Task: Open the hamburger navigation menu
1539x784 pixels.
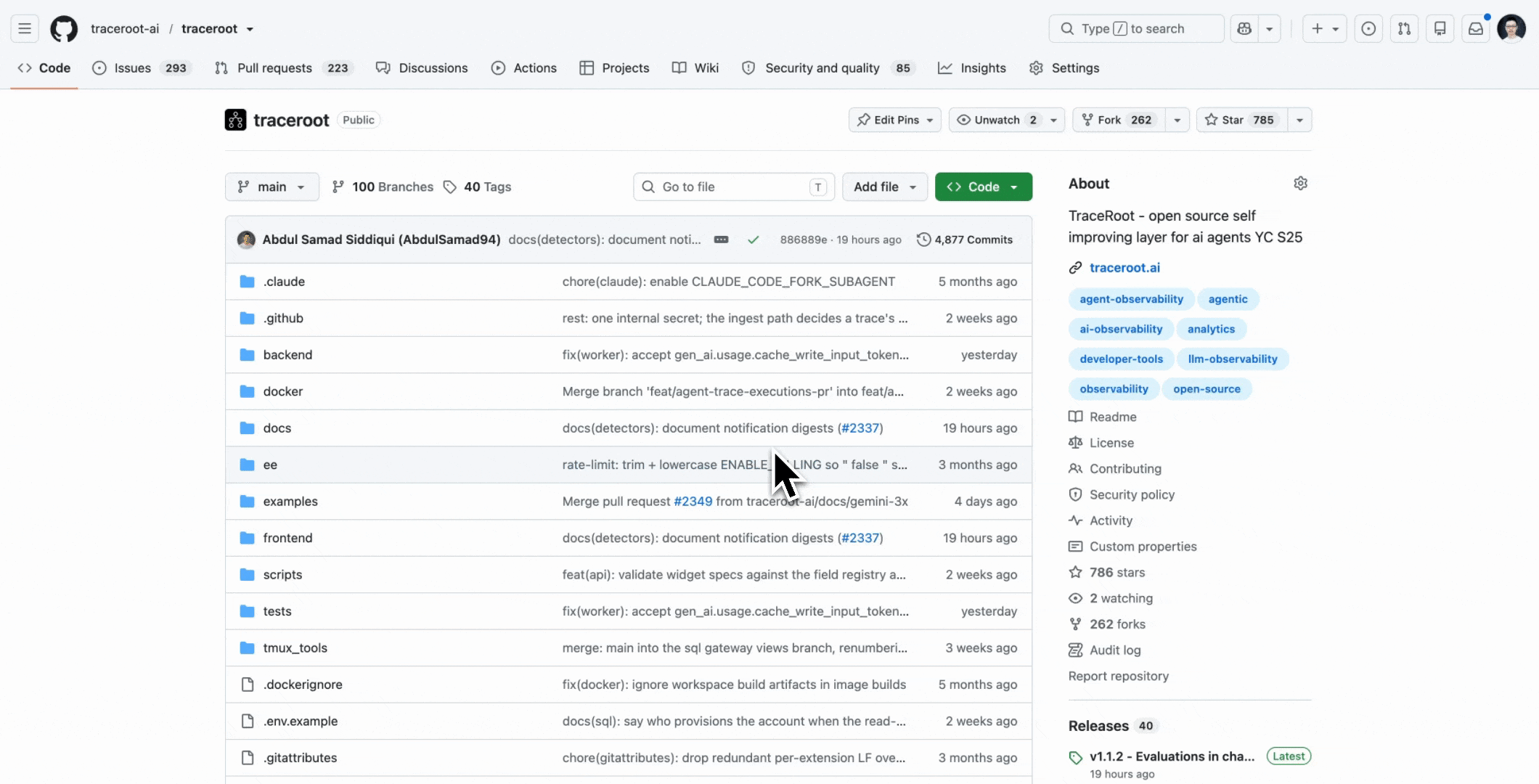Action: point(25,29)
